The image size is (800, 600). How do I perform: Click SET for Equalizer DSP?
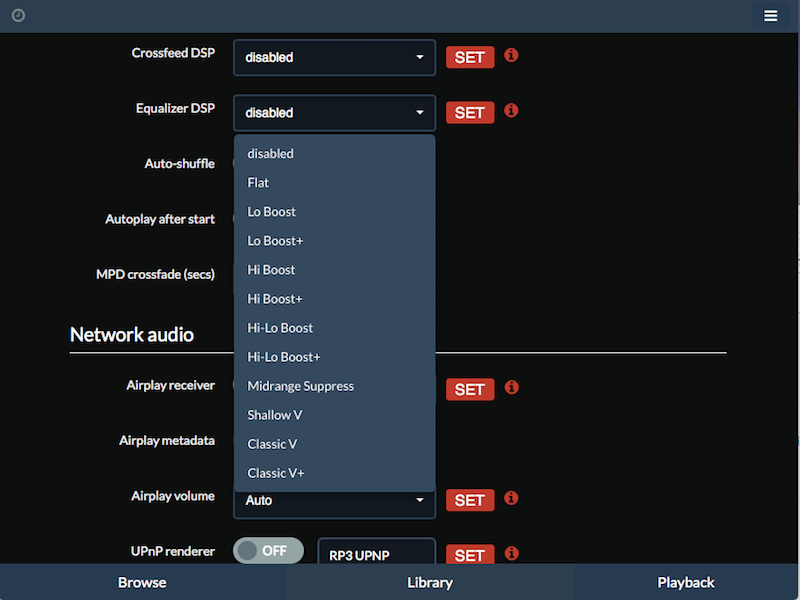click(470, 113)
